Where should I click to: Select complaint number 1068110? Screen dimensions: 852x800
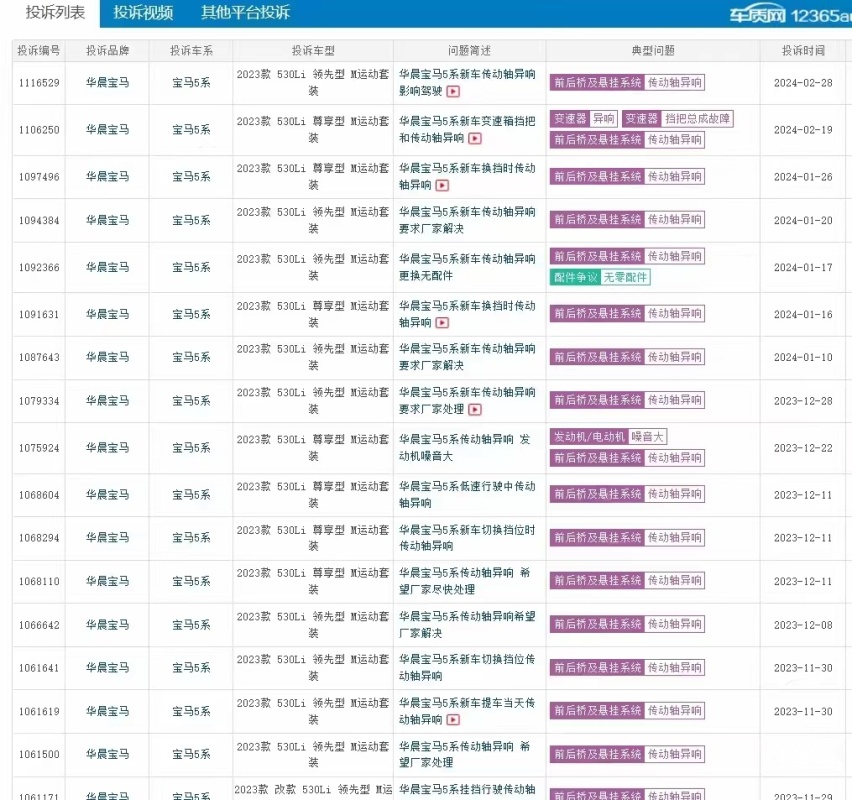pos(39,582)
